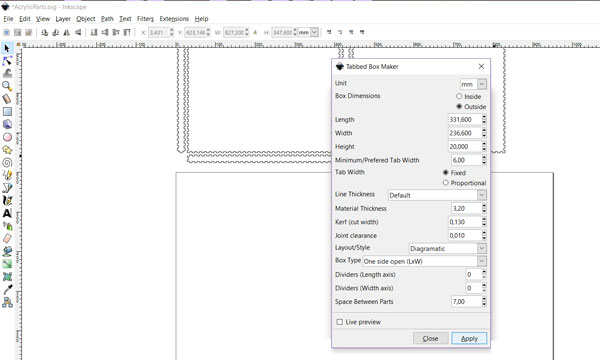This screenshot has width=600, height=360.
Task: Open the Edit menu
Action: (25, 19)
